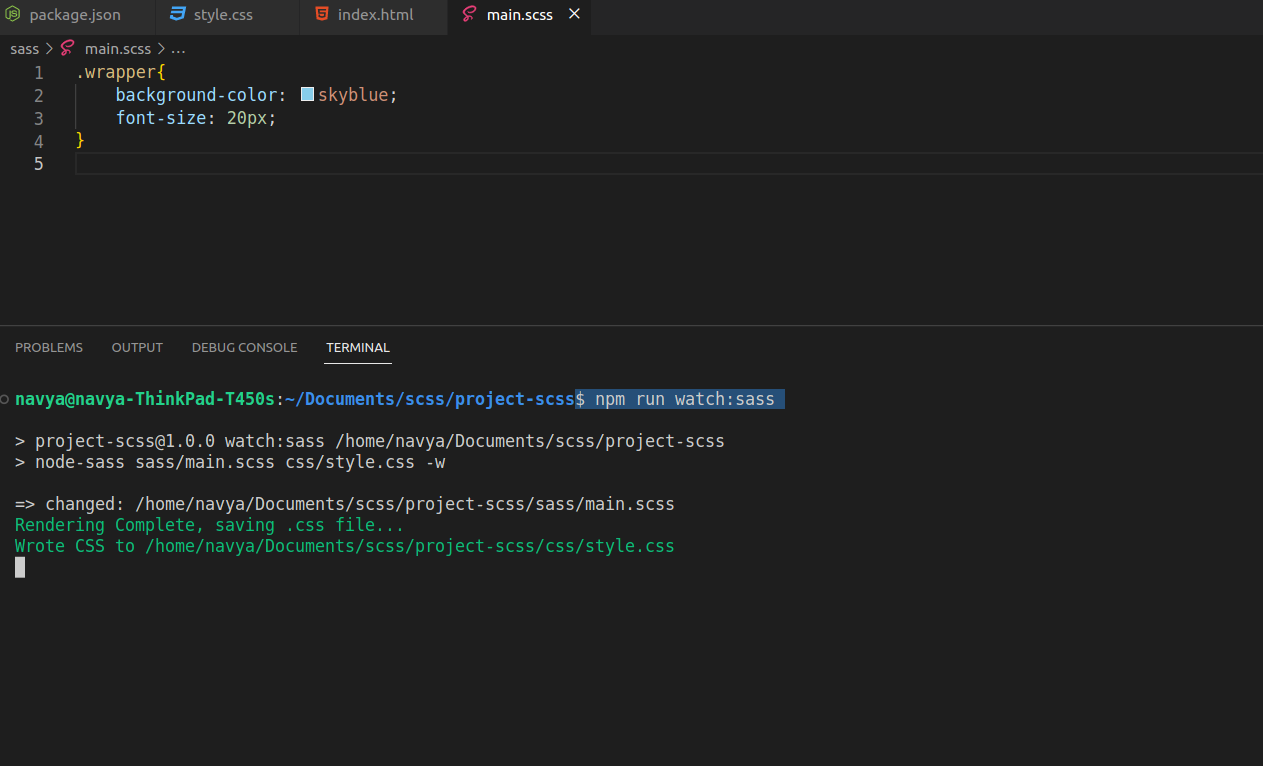
Task: Click the navya@navya-ThinkPad-T450s prompt text
Action: pyautogui.click(x=145, y=399)
